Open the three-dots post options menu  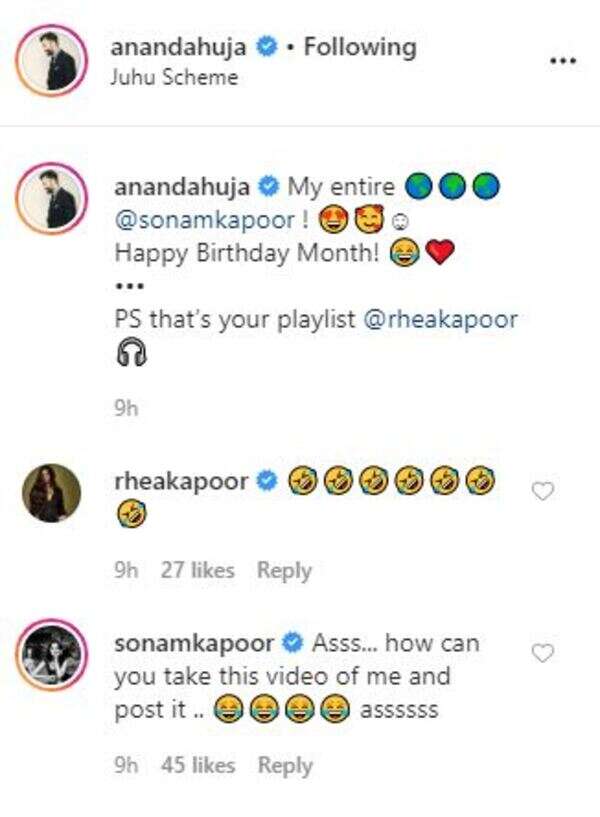pos(564,61)
